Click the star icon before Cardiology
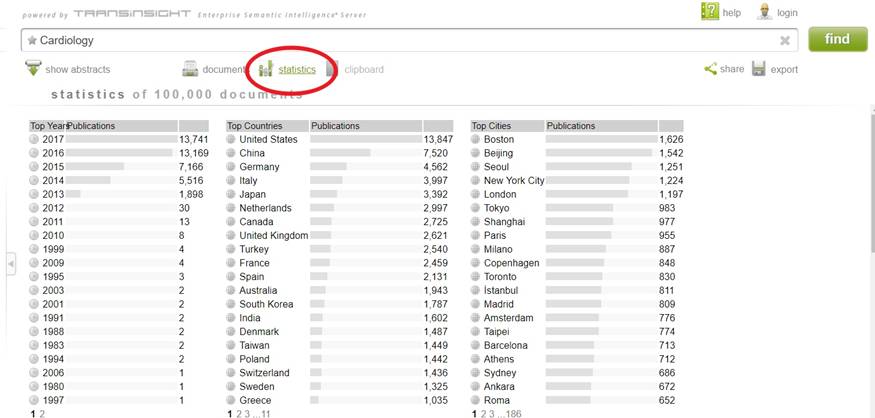The height and width of the screenshot is (418, 875). [32, 40]
